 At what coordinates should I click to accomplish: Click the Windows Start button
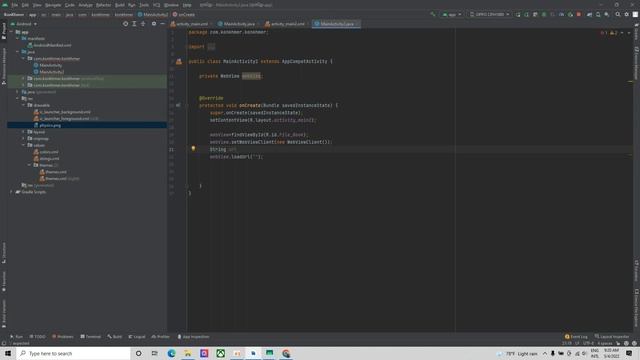[8, 353]
